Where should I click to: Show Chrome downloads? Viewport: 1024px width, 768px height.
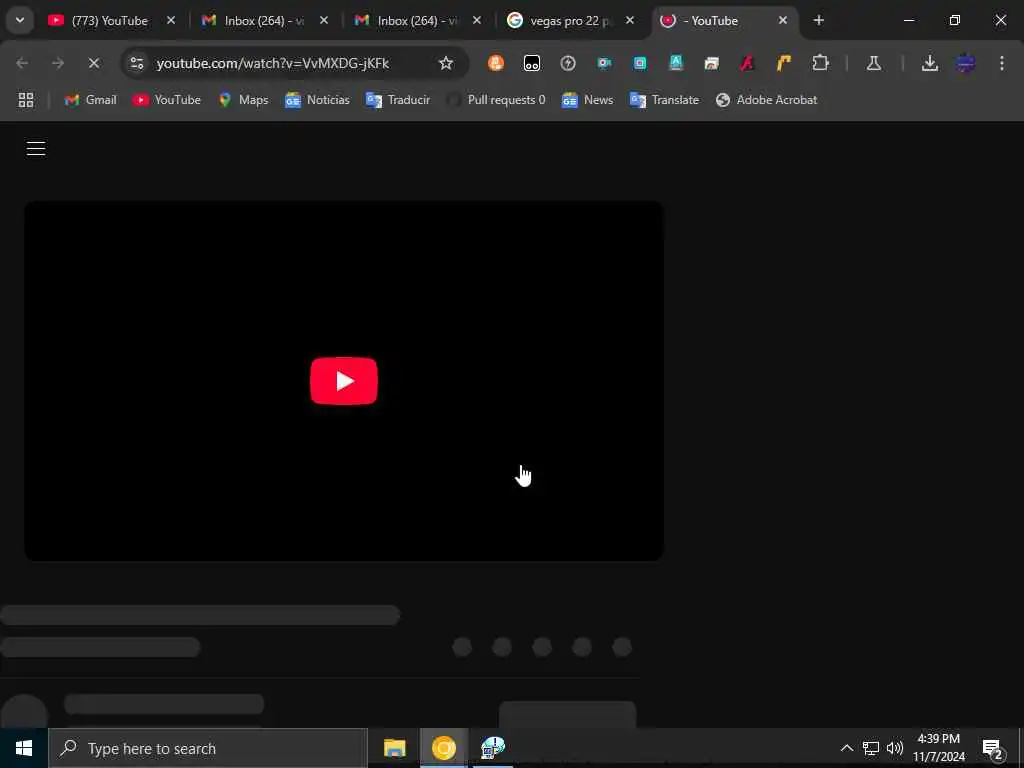pyautogui.click(x=929, y=63)
